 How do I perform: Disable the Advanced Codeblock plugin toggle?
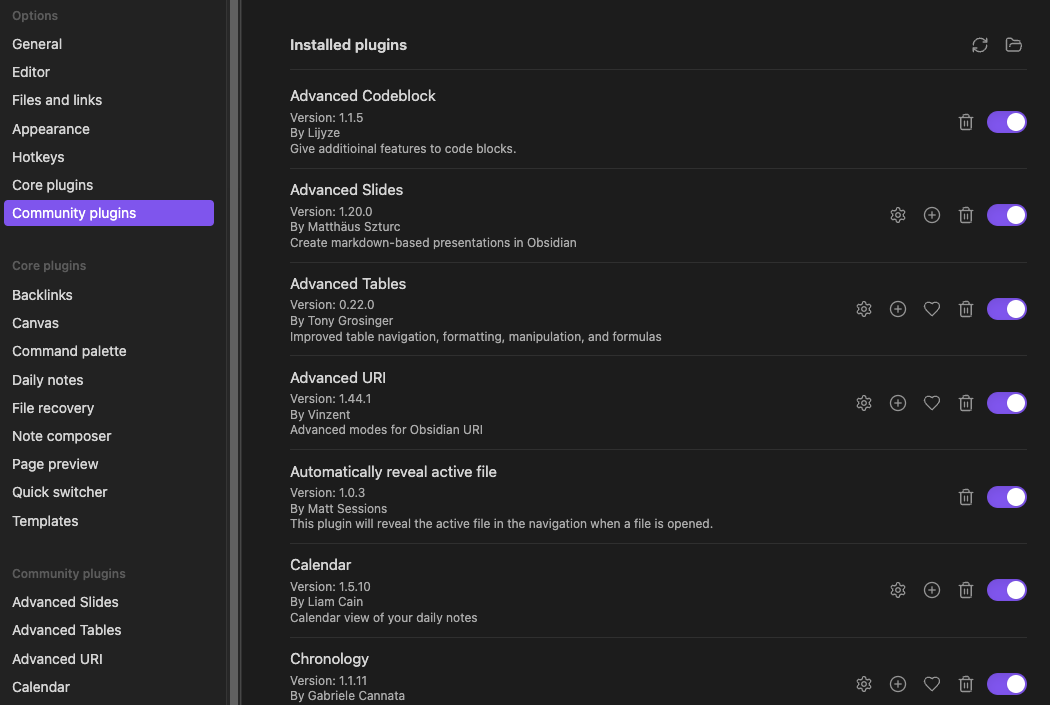point(1006,122)
